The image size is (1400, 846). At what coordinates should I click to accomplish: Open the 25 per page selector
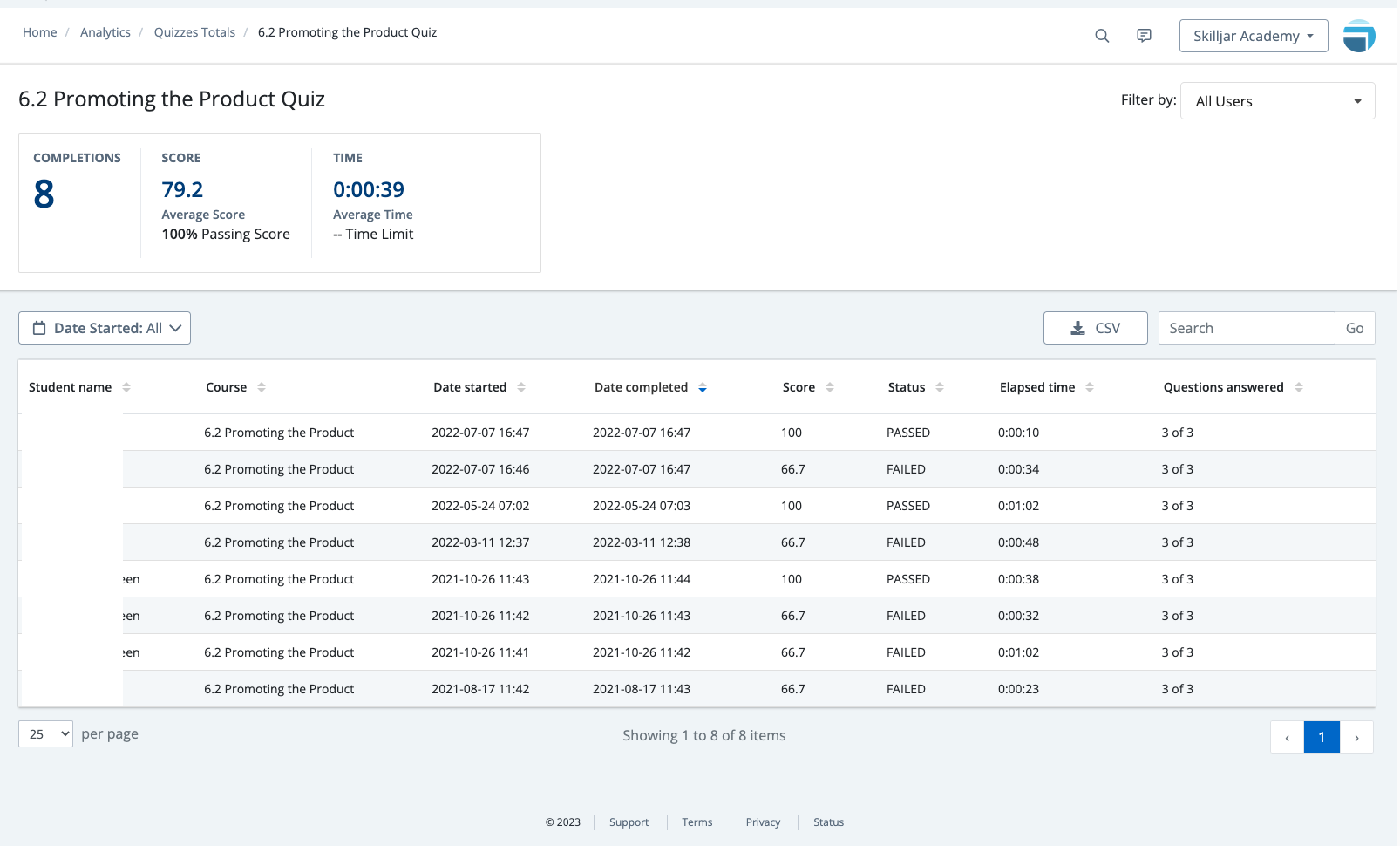point(45,734)
